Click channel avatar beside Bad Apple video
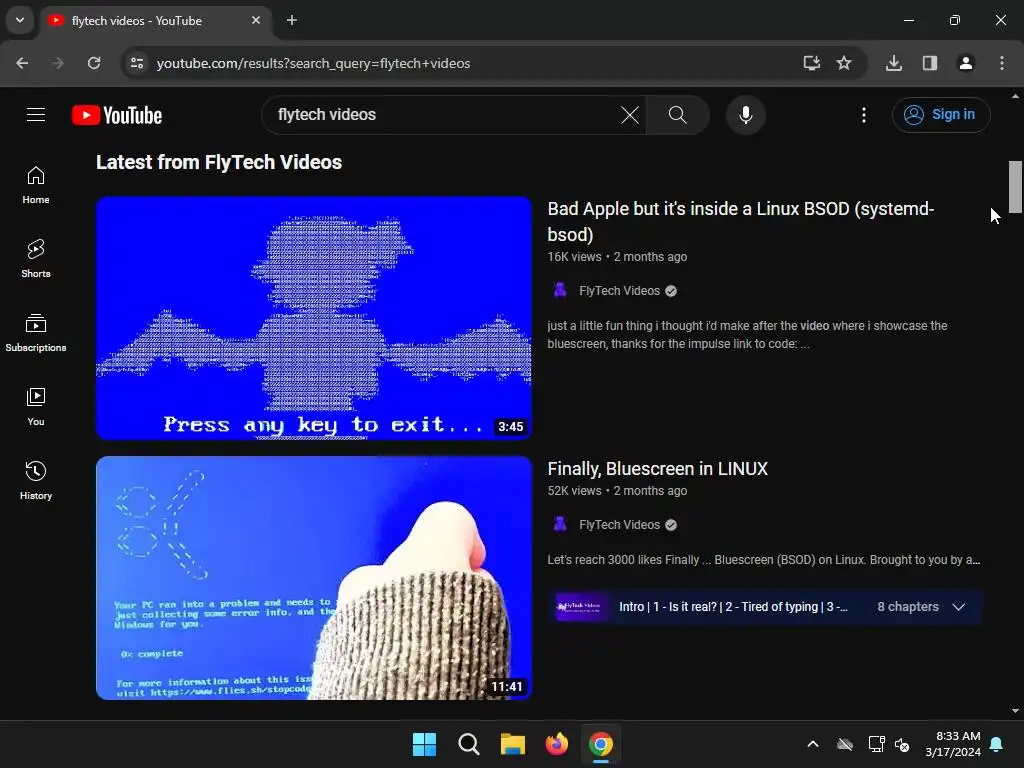The width and height of the screenshot is (1024, 768). (x=560, y=291)
